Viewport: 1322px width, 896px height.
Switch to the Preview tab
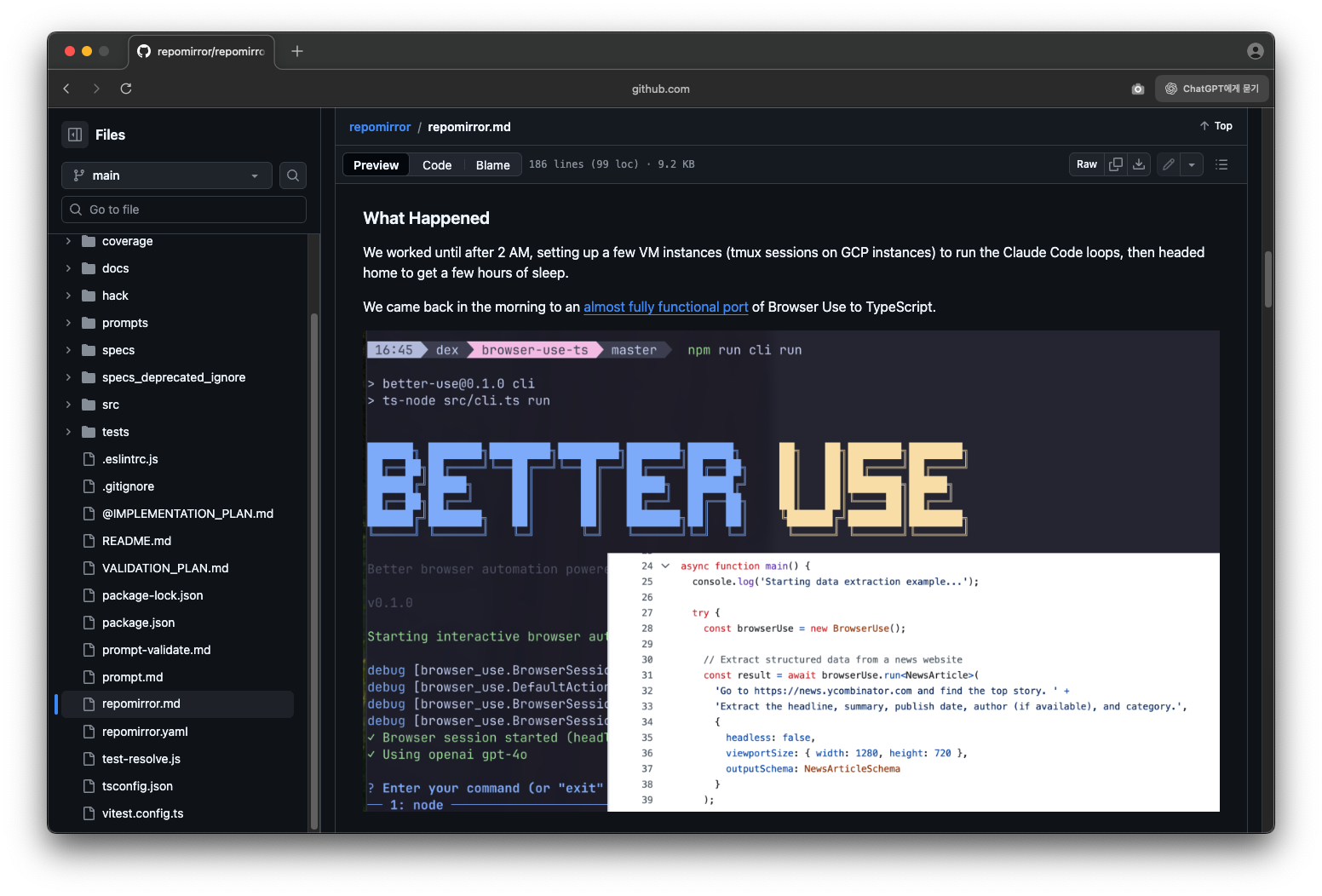(x=376, y=165)
